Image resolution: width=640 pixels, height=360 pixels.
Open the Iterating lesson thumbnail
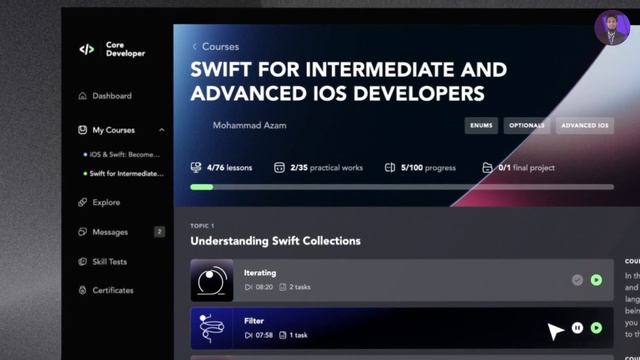pyautogui.click(x=212, y=280)
